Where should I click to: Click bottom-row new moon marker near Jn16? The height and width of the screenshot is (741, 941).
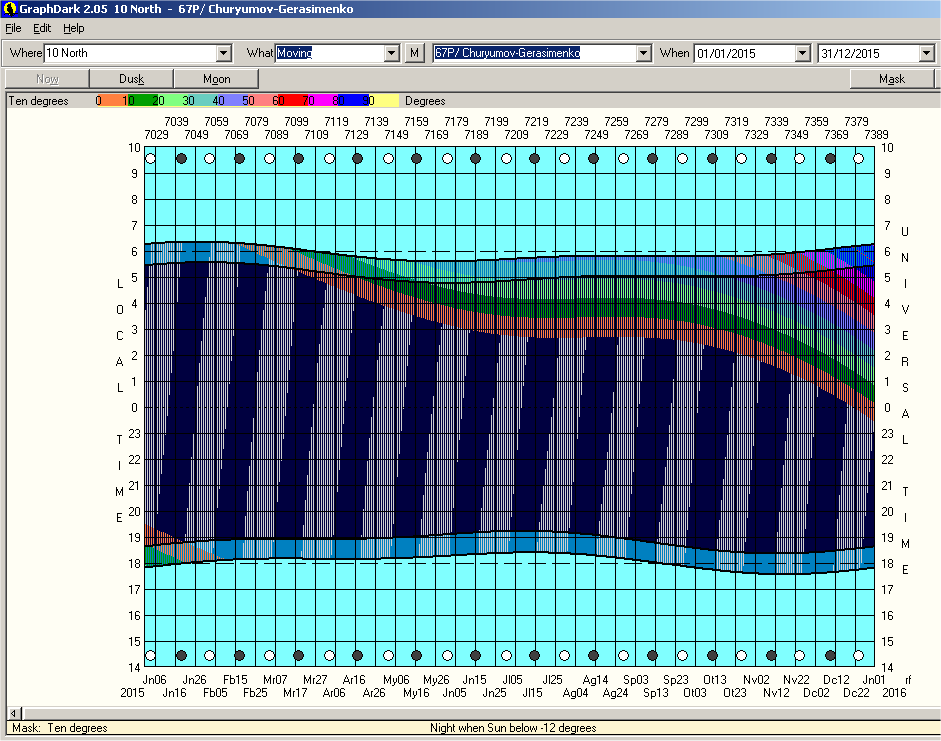[x=181, y=656]
